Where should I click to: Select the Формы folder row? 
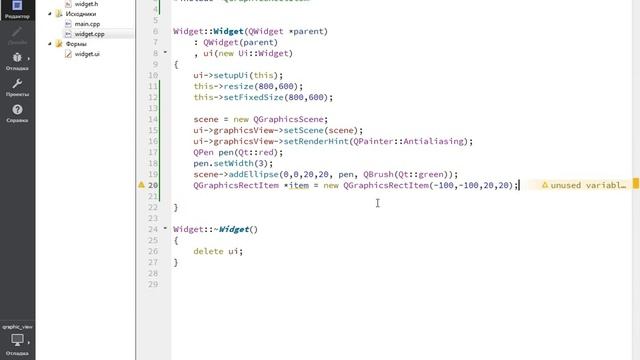pos(76,44)
